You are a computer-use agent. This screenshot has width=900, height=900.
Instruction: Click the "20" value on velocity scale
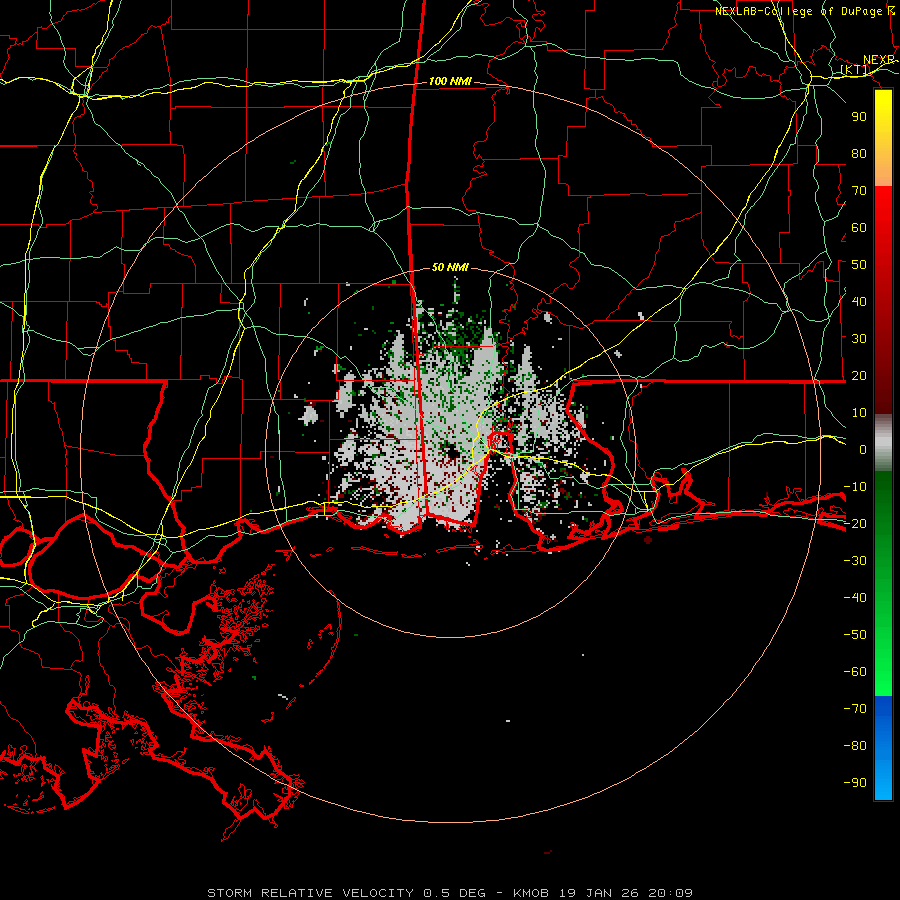click(859, 376)
